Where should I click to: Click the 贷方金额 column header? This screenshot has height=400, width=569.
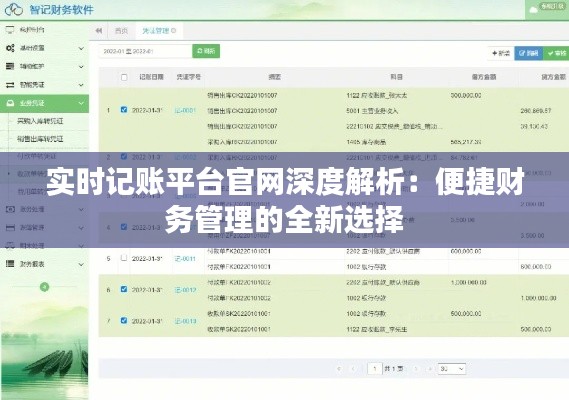553,77
